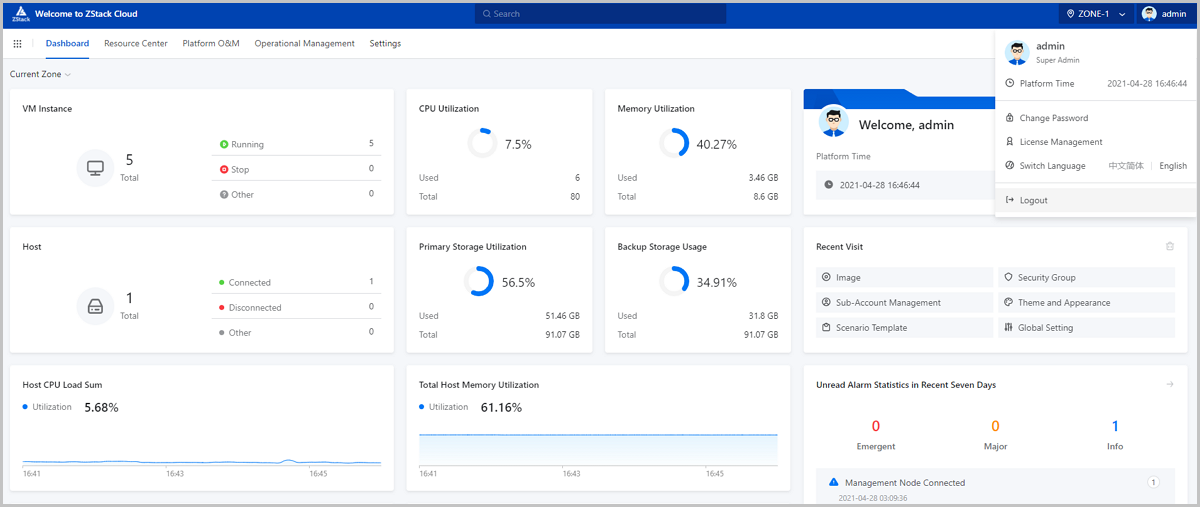Click the Memory Utilization progress ring
Viewport: 1200px width, 507px height.
(x=674, y=143)
